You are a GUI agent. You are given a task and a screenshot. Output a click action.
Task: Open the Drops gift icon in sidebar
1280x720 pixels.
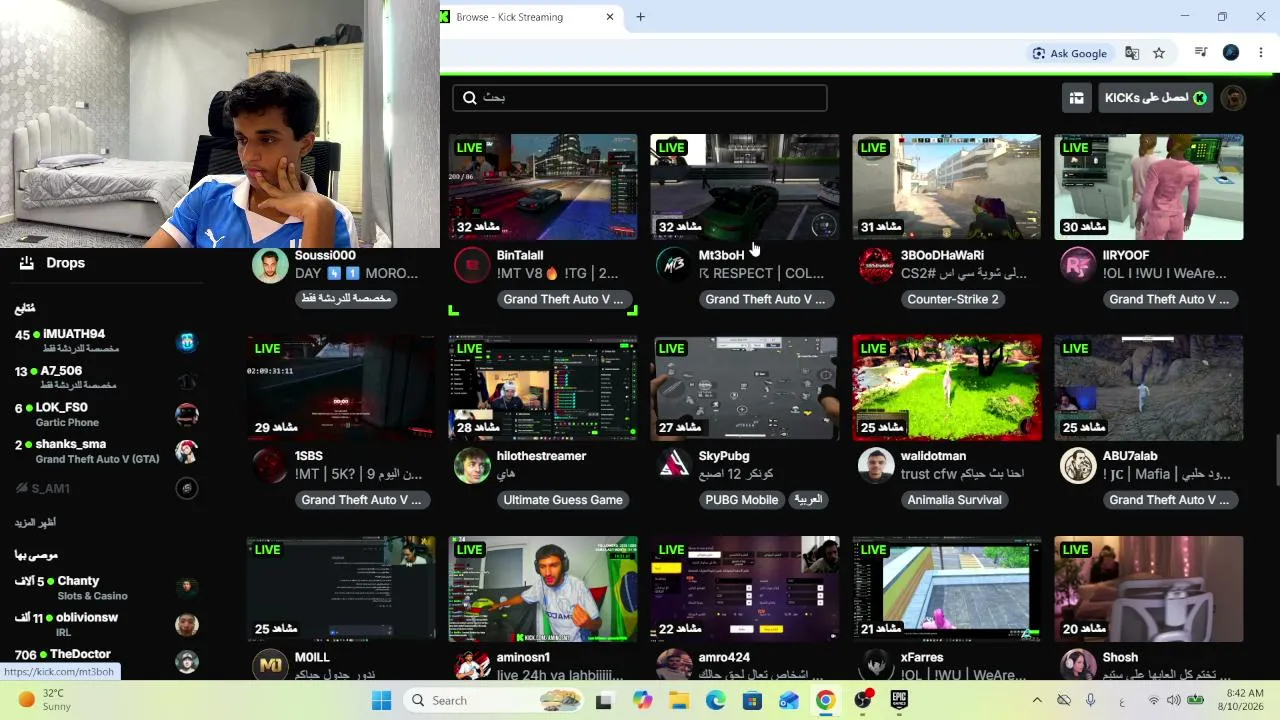[x=27, y=263]
